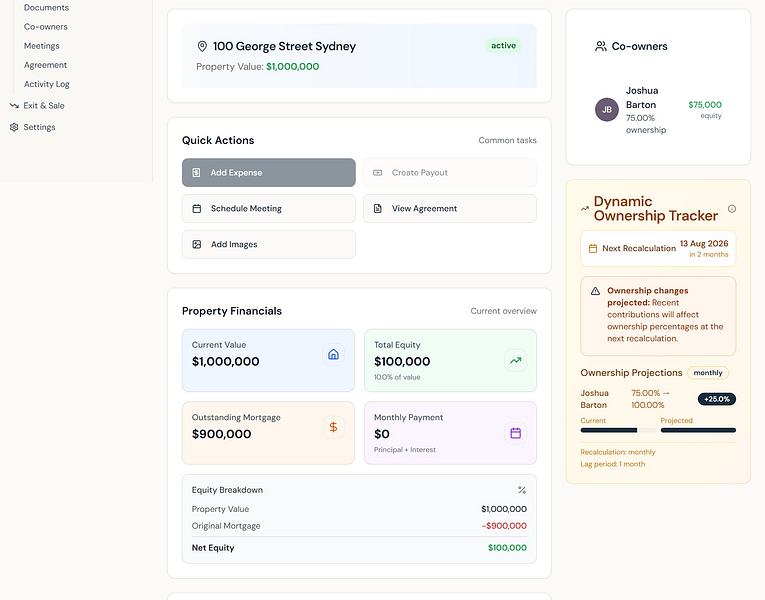Viewport: 765px width, 600px height.
Task: Click the Add Images button
Action: (x=269, y=244)
